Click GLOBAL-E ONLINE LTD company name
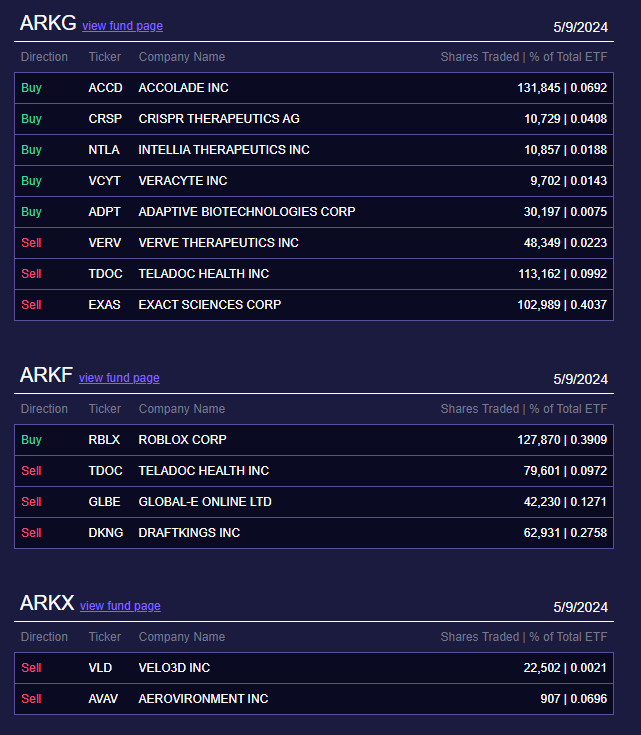Viewport: 641px width, 735px height. pyautogui.click(x=205, y=502)
